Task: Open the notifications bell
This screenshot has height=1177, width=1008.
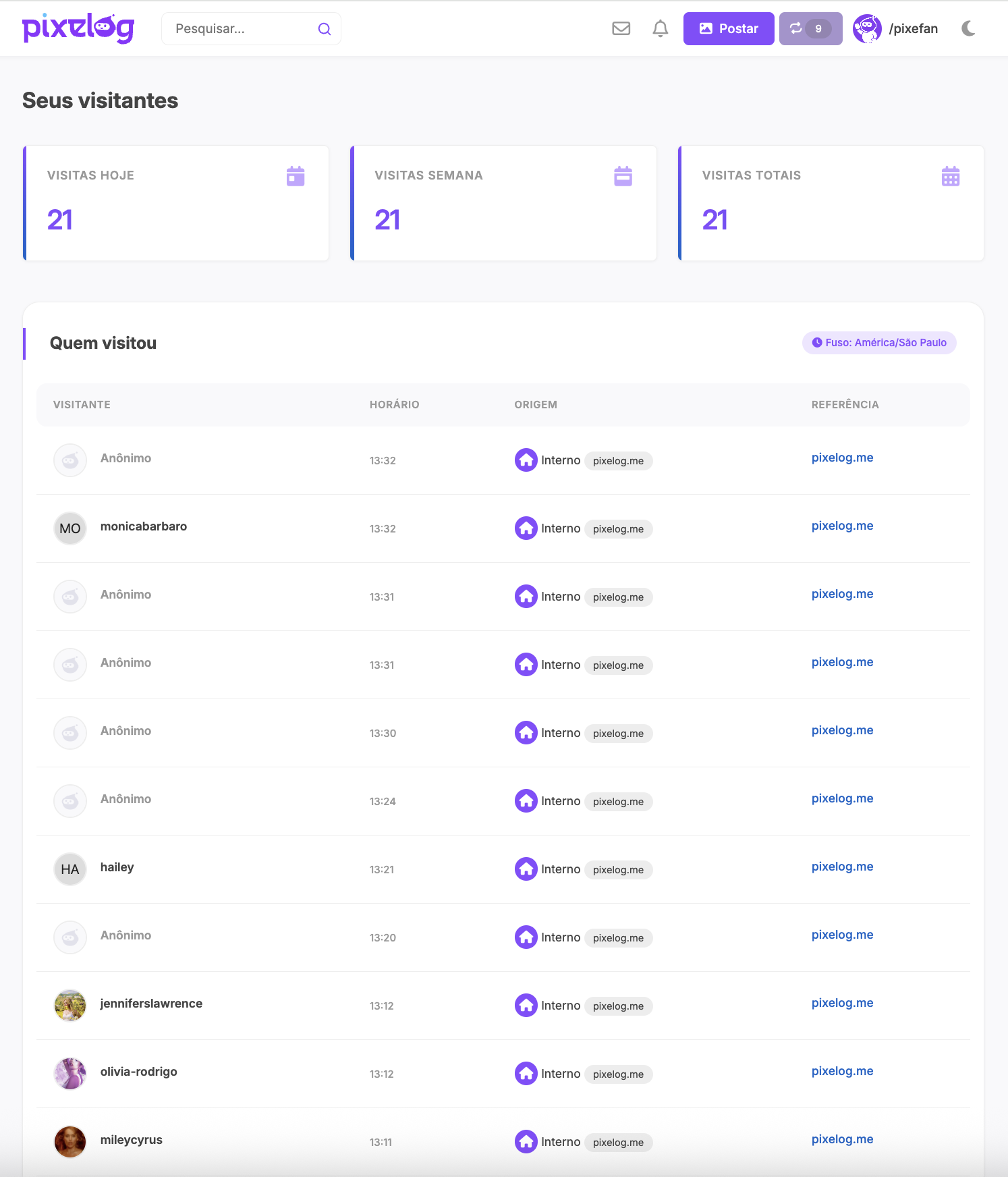Action: 660,28
